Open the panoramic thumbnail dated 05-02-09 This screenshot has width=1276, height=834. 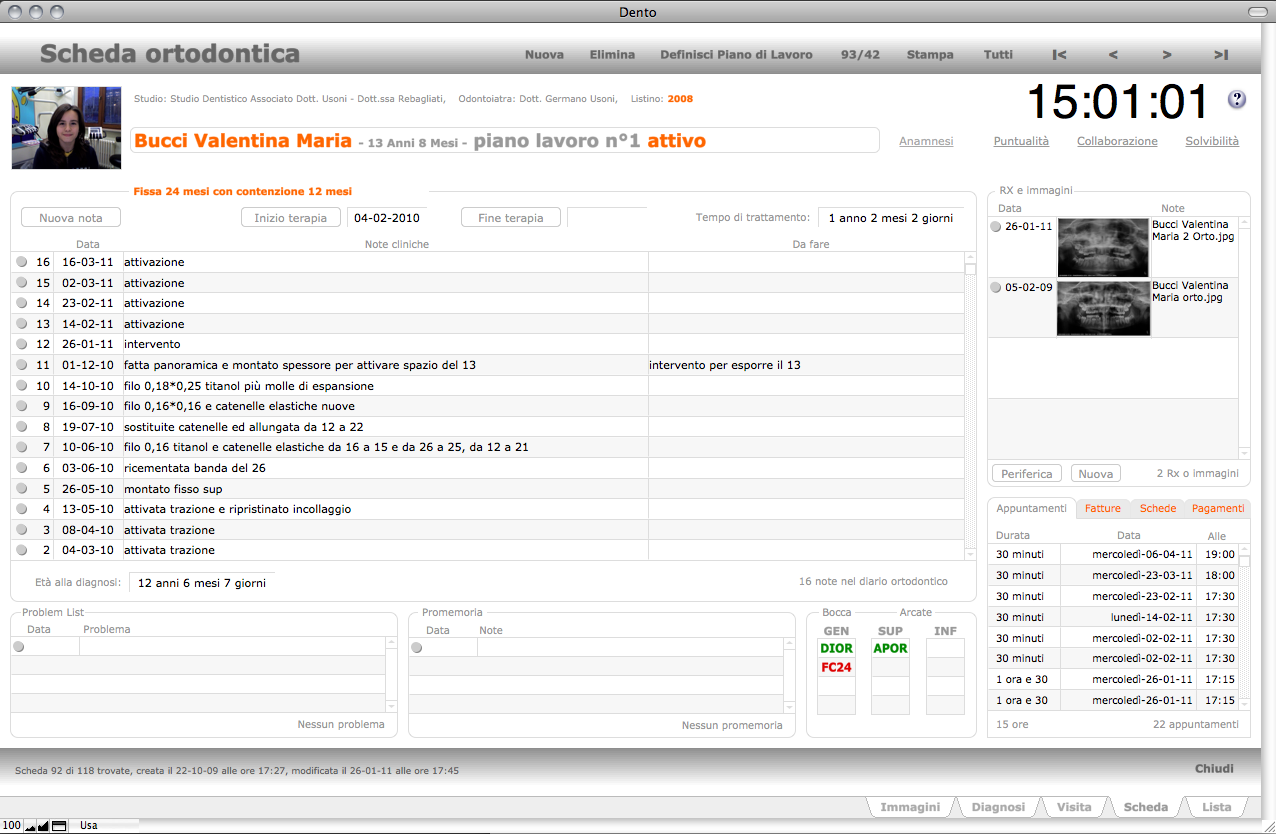pyautogui.click(x=1104, y=307)
